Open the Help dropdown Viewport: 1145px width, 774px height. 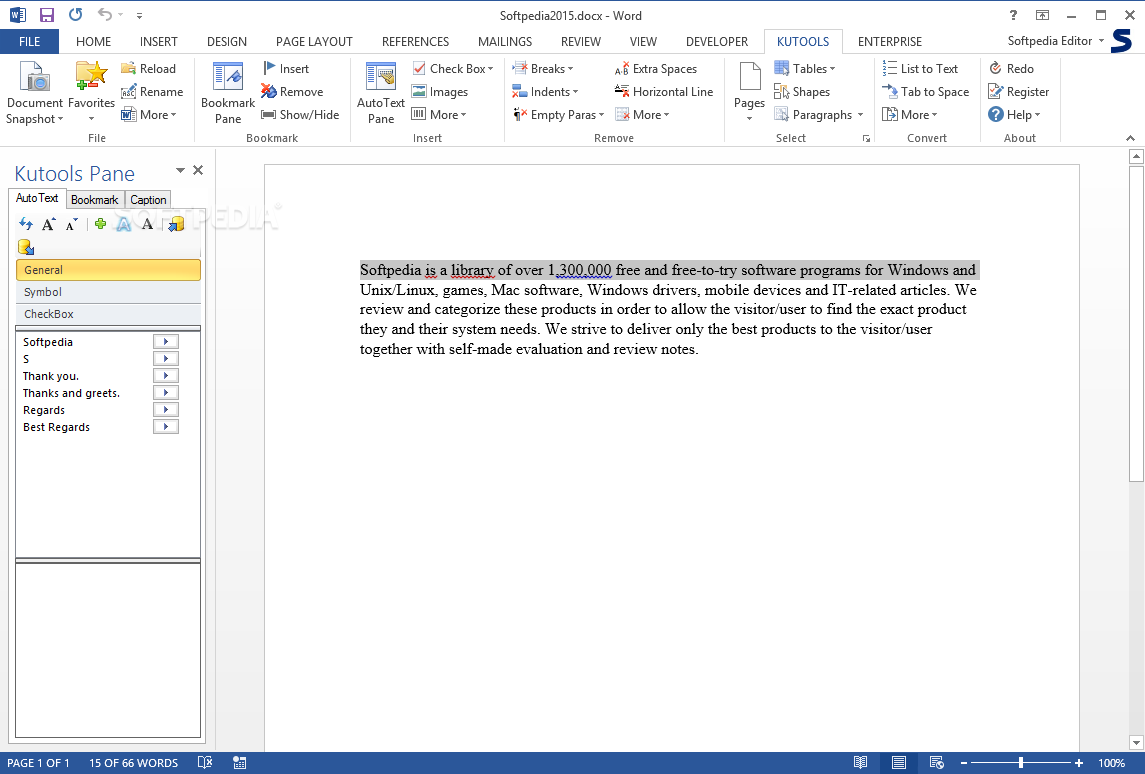[x=1014, y=115]
